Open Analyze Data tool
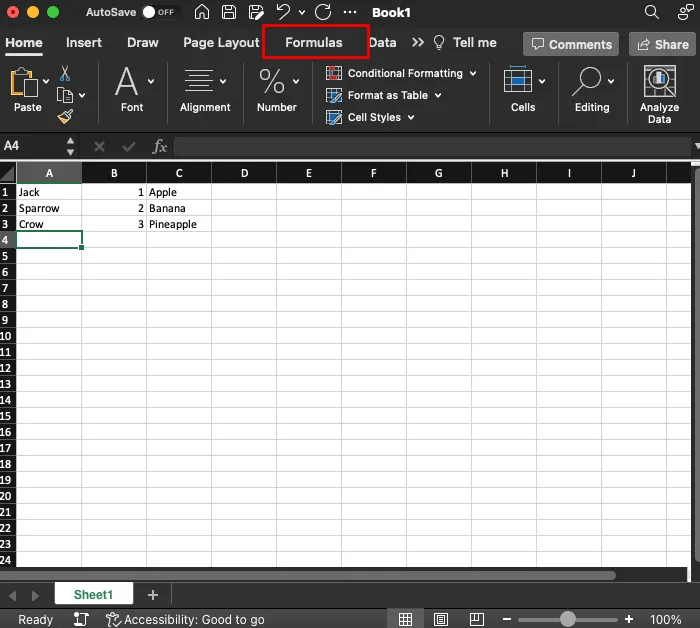 point(659,95)
